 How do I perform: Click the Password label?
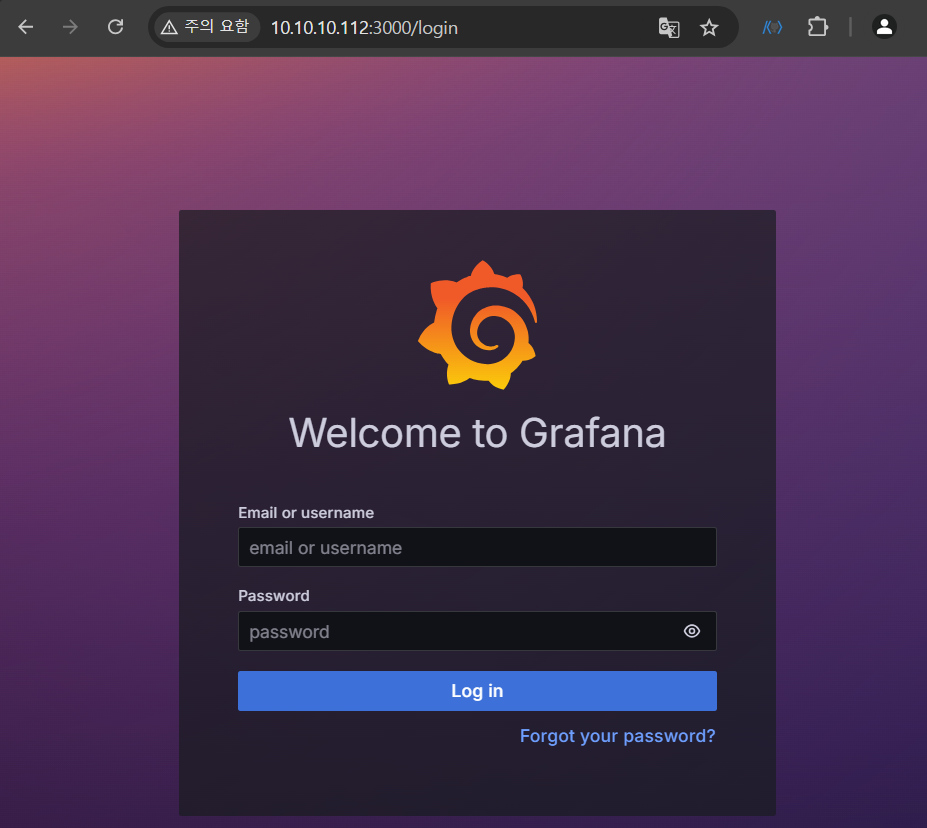tap(274, 596)
